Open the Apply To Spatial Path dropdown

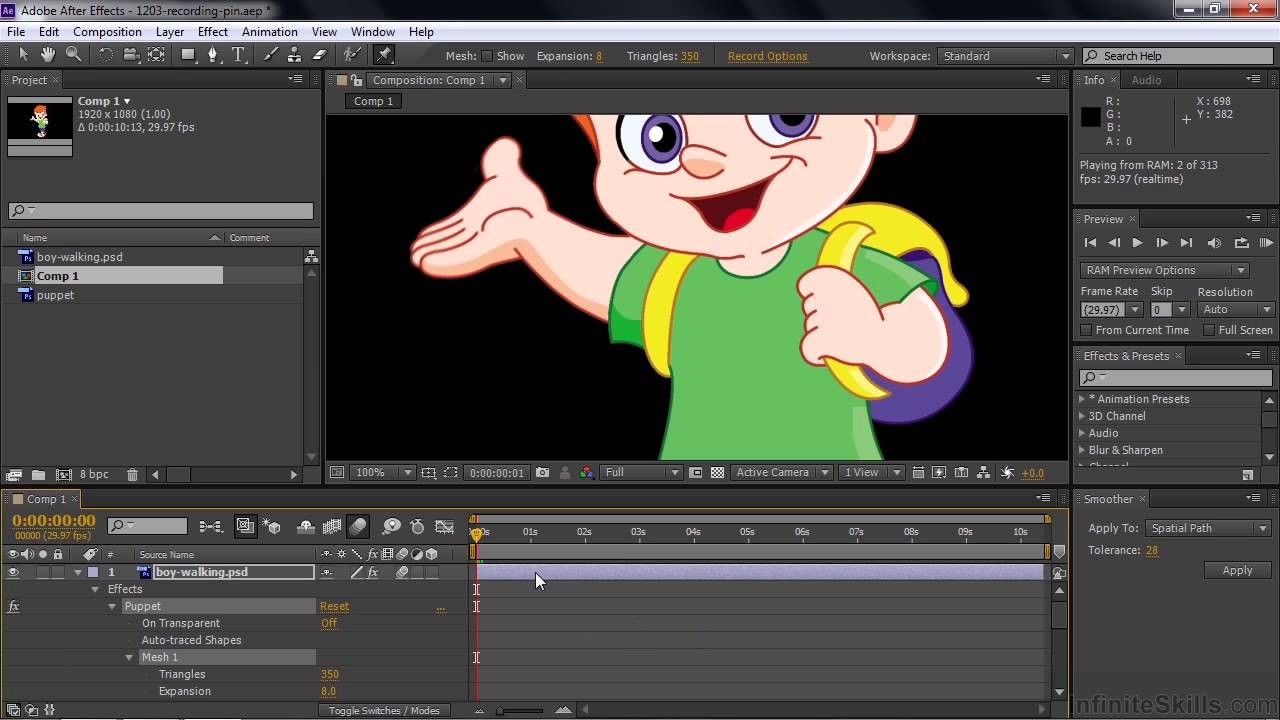1207,528
